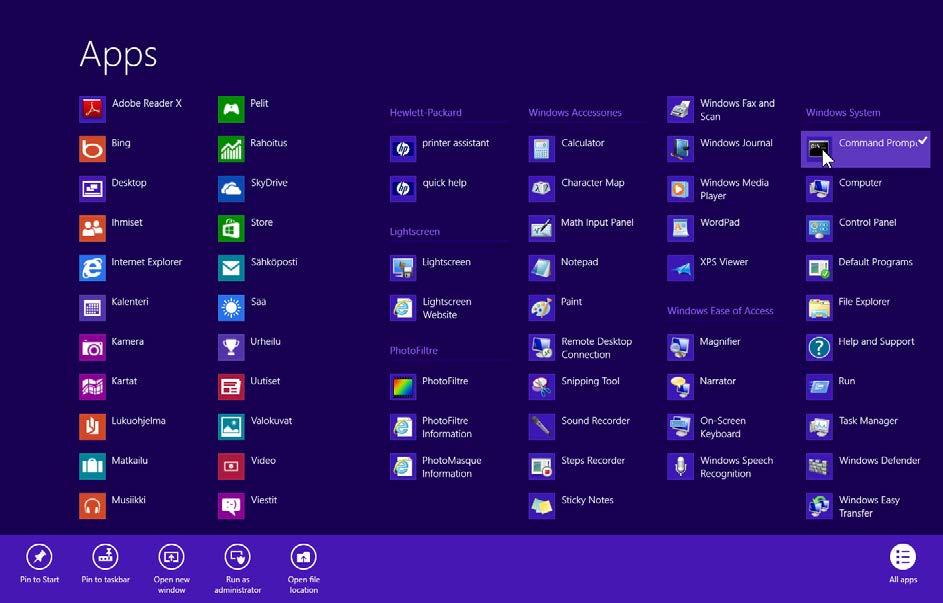Click the Windows Journal label

(x=736, y=143)
